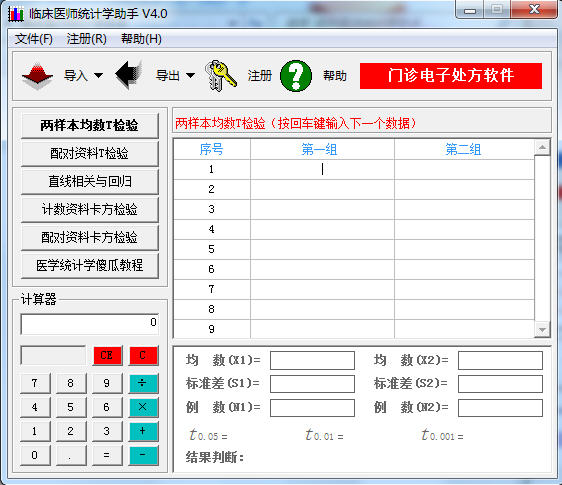The width and height of the screenshot is (562, 485).
Task: Click the keys registration icon
Action: click(x=220, y=76)
